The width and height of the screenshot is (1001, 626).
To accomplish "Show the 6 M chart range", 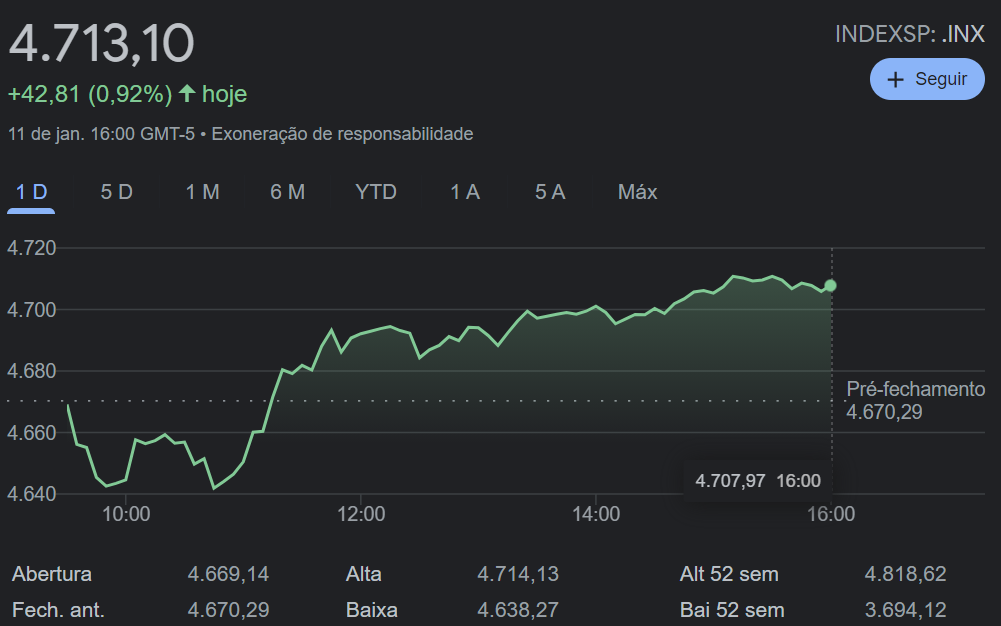I will coord(287,192).
